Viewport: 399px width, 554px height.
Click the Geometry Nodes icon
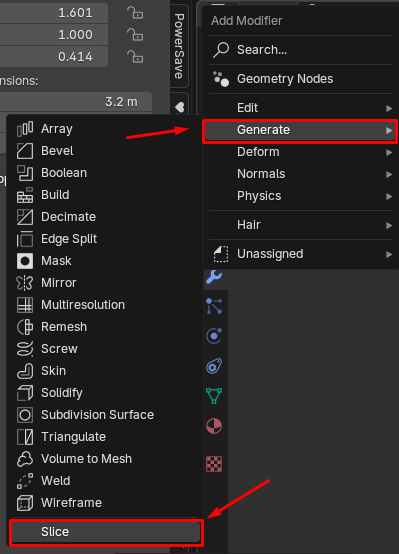click(x=221, y=79)
